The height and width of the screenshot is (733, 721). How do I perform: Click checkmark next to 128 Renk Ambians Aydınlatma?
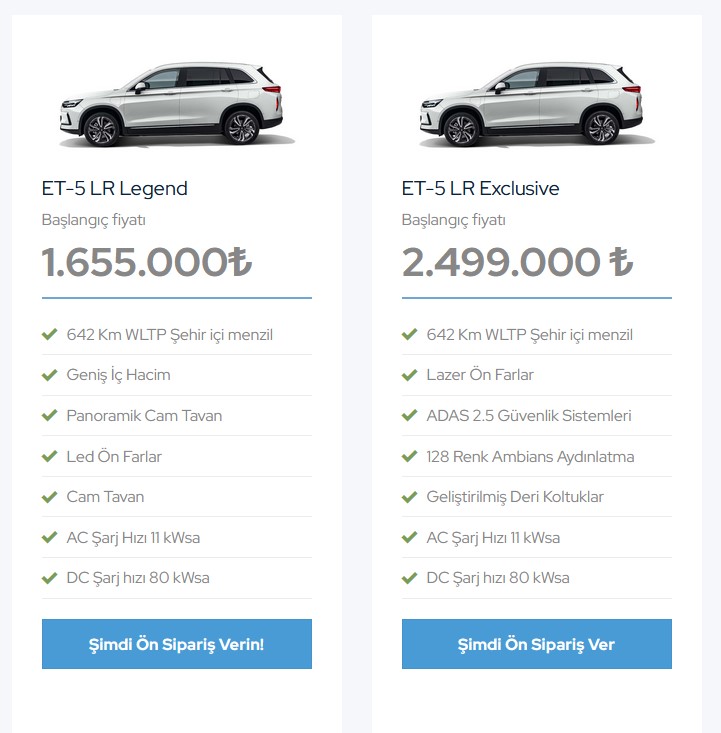pyautogui.click(x=409, y=457)
